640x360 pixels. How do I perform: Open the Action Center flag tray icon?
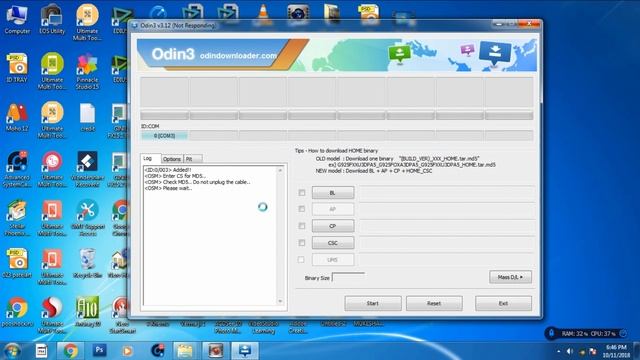pos(593,351)
